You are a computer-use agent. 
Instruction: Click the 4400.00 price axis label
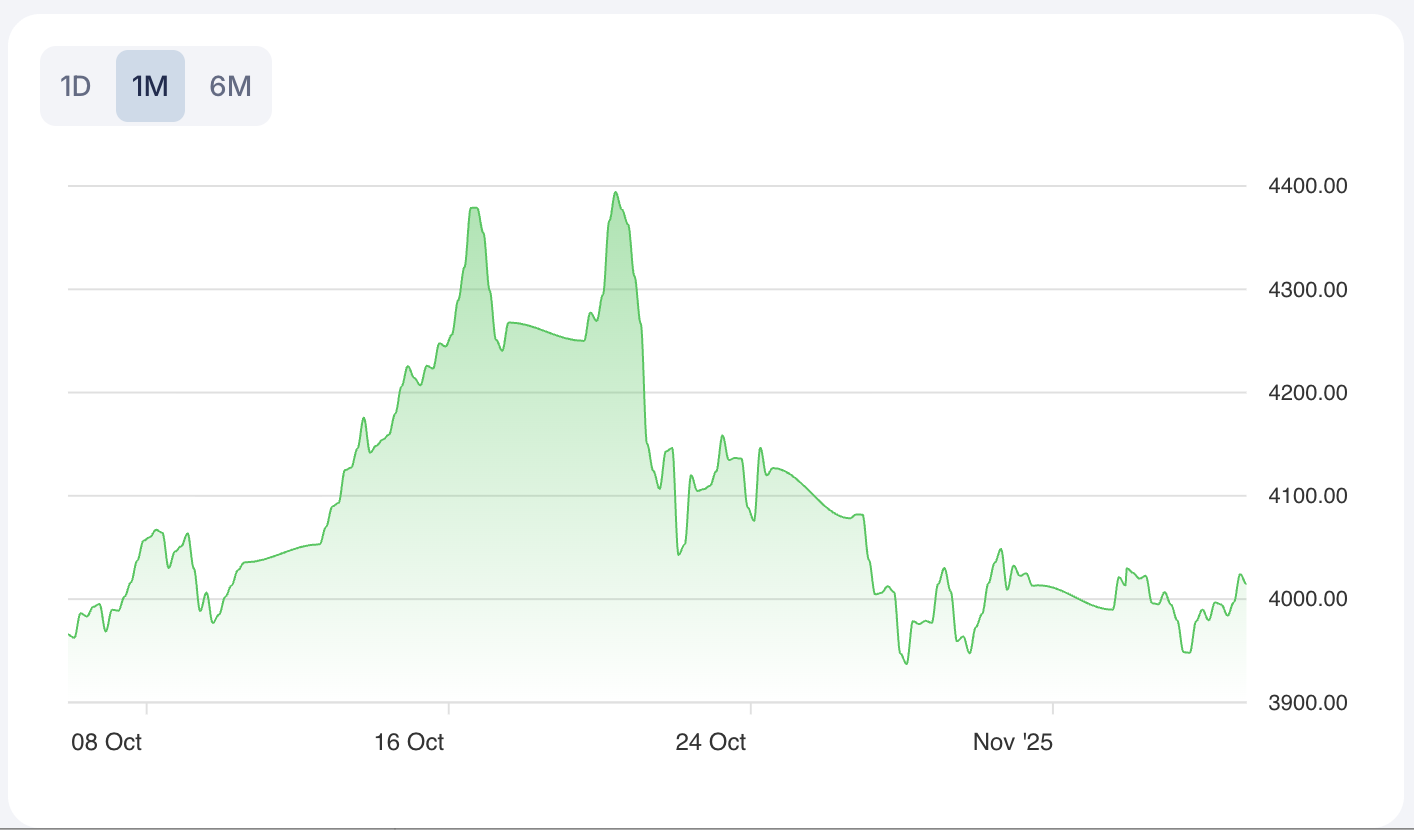coord(1307,186)
